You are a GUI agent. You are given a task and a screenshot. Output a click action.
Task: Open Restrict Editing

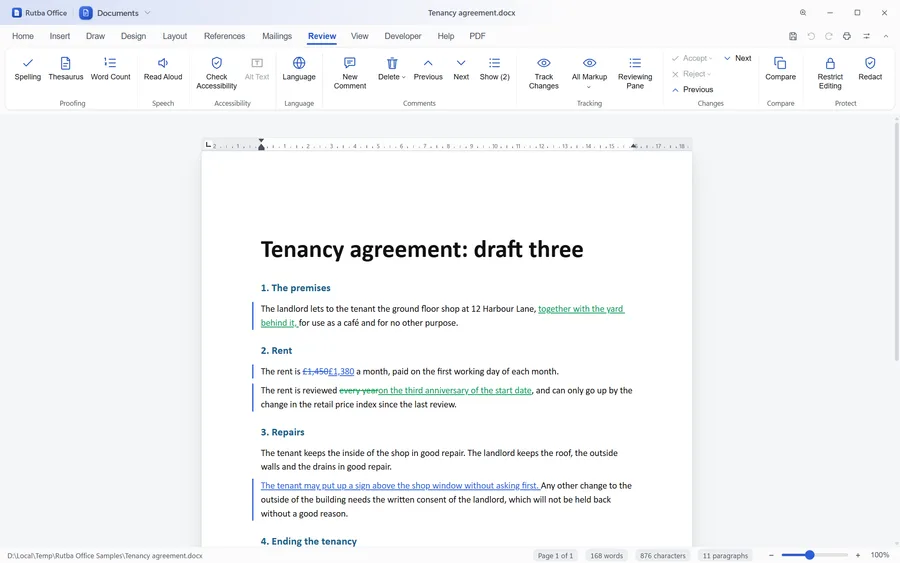[x=830, y=73]
